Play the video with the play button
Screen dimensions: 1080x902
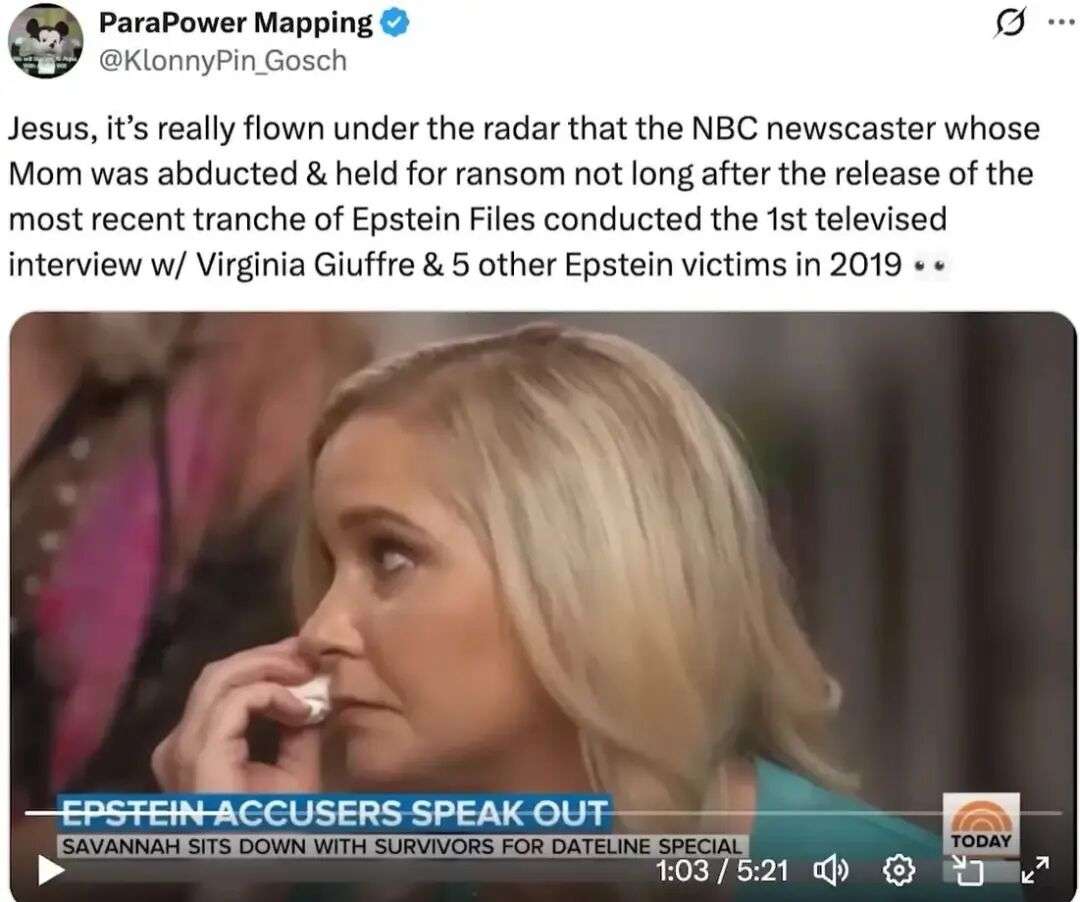pyautogui.click(x=50, y=871)
